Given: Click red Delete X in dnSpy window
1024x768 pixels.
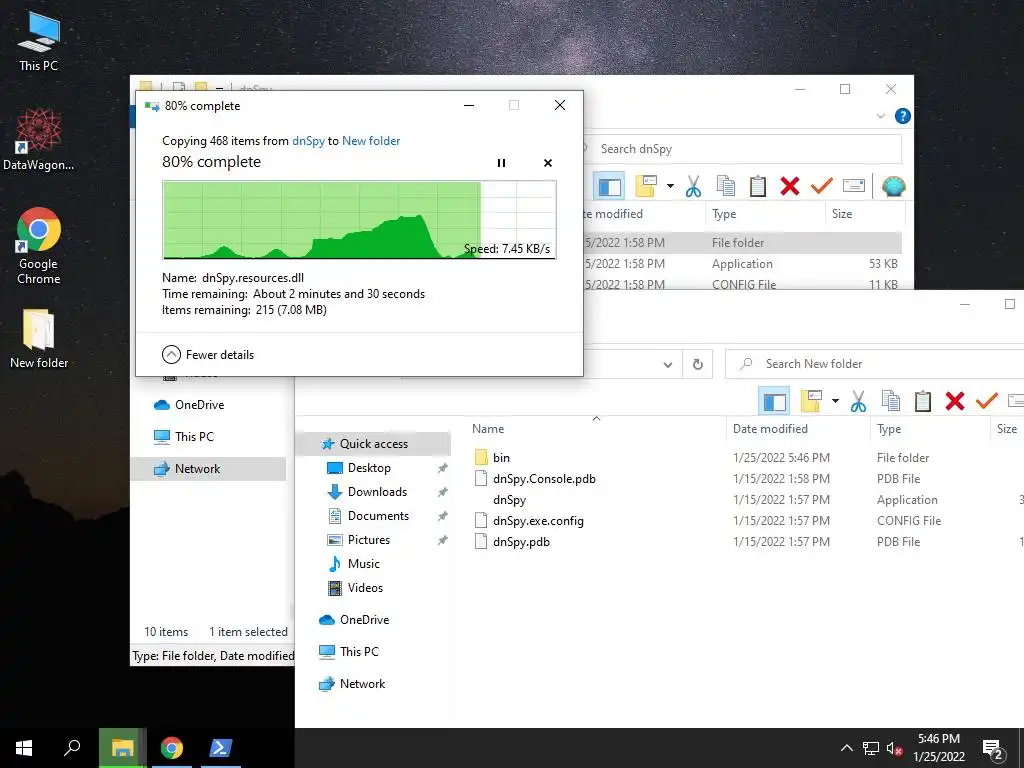Looking at the screenshot, I should click(x=790, y=187).
